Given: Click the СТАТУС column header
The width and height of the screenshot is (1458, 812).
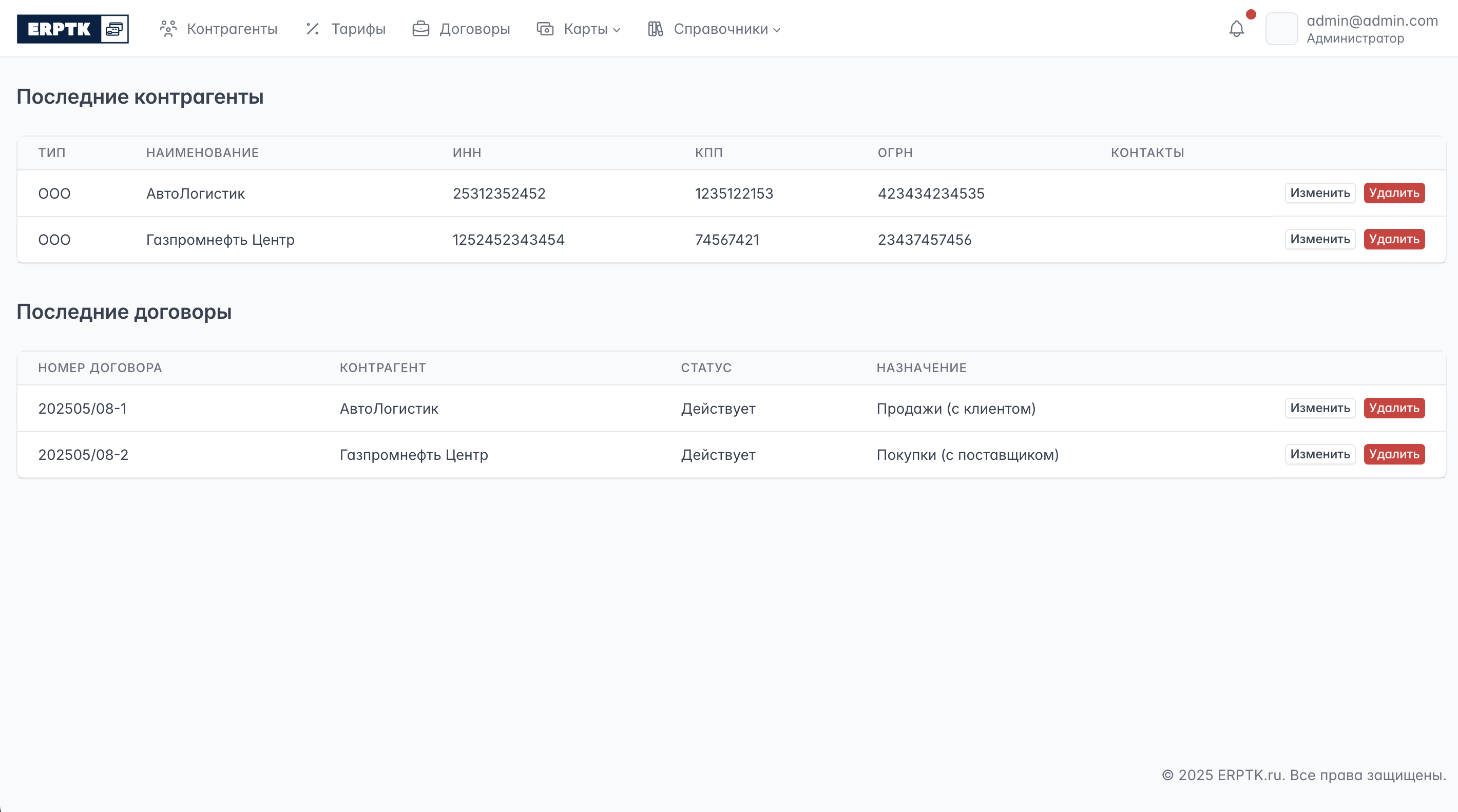Looking at the screenshot, I should [x=706, y=368].
